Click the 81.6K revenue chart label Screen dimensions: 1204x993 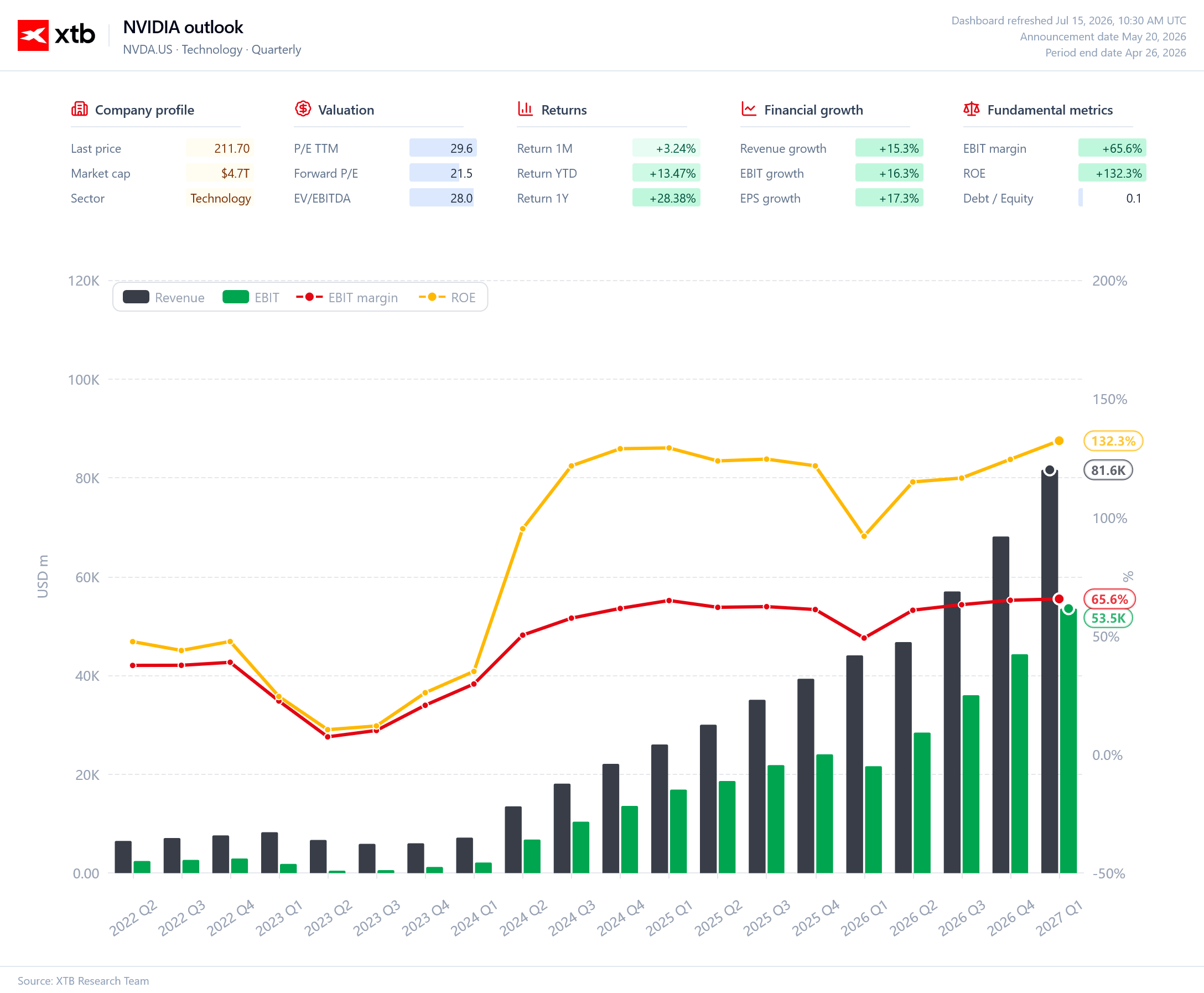click(x=1108, y=470)
